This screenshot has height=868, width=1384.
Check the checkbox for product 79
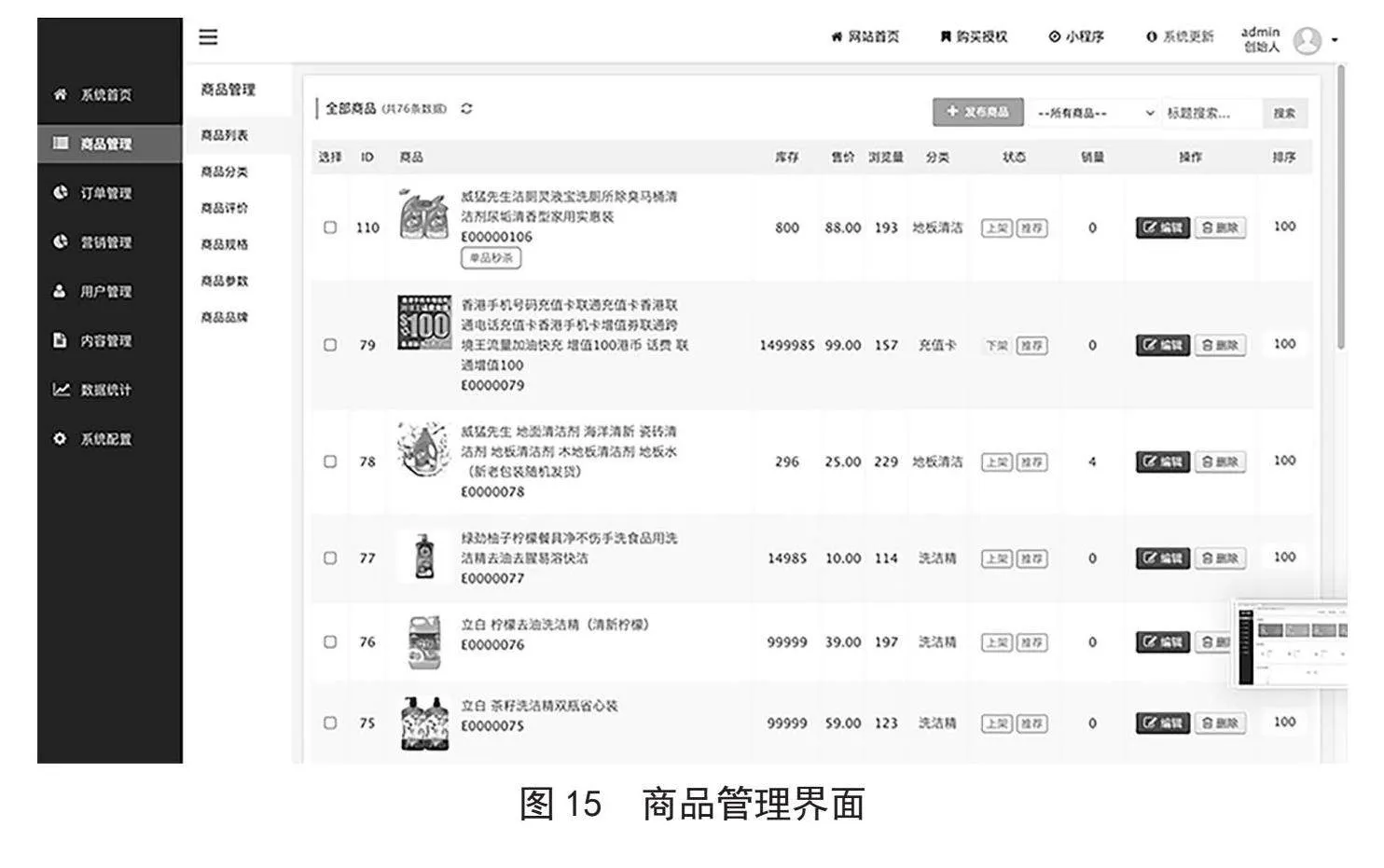click(x=330, y=345)
